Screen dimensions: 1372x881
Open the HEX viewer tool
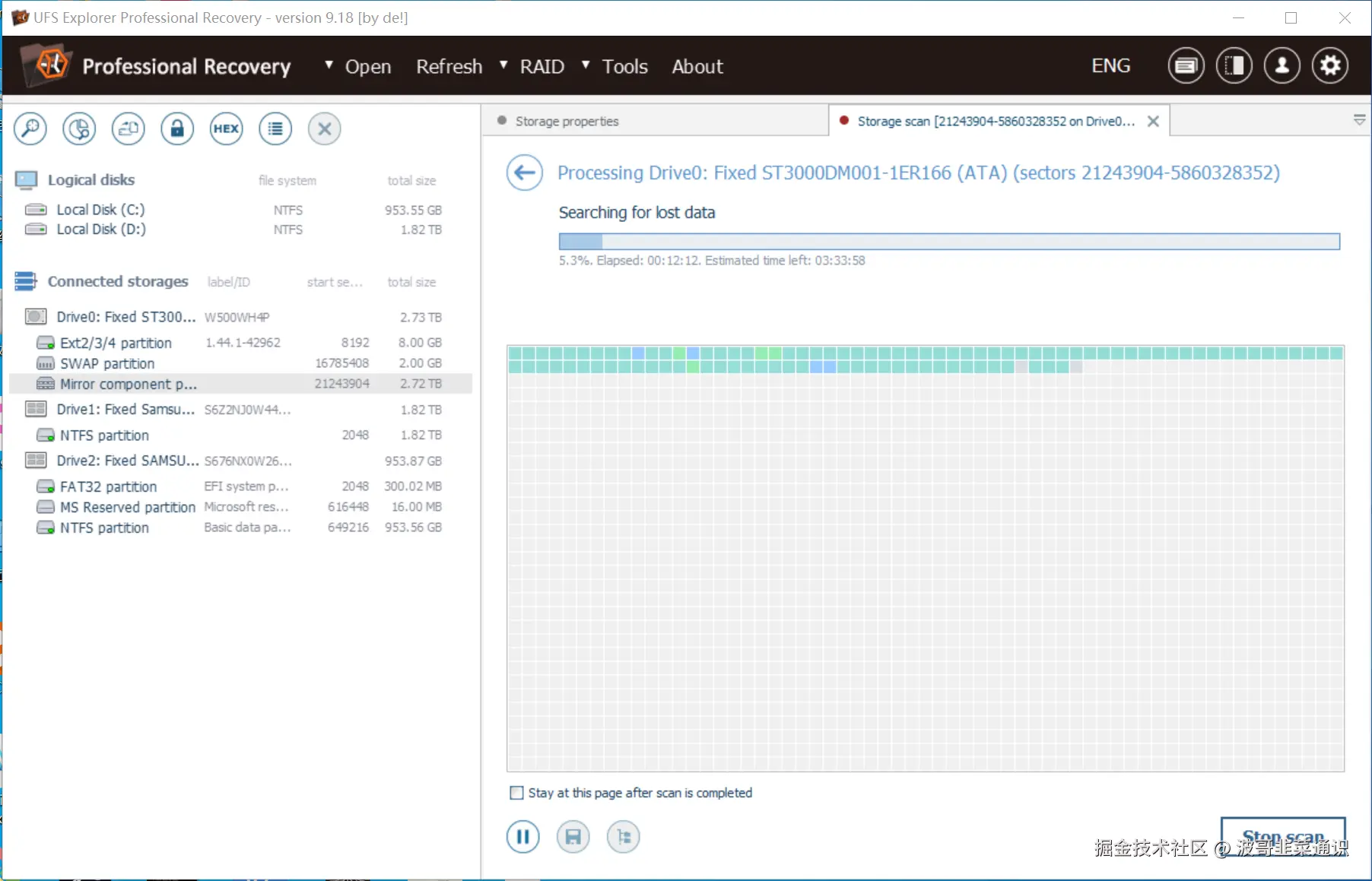point(226,128)
